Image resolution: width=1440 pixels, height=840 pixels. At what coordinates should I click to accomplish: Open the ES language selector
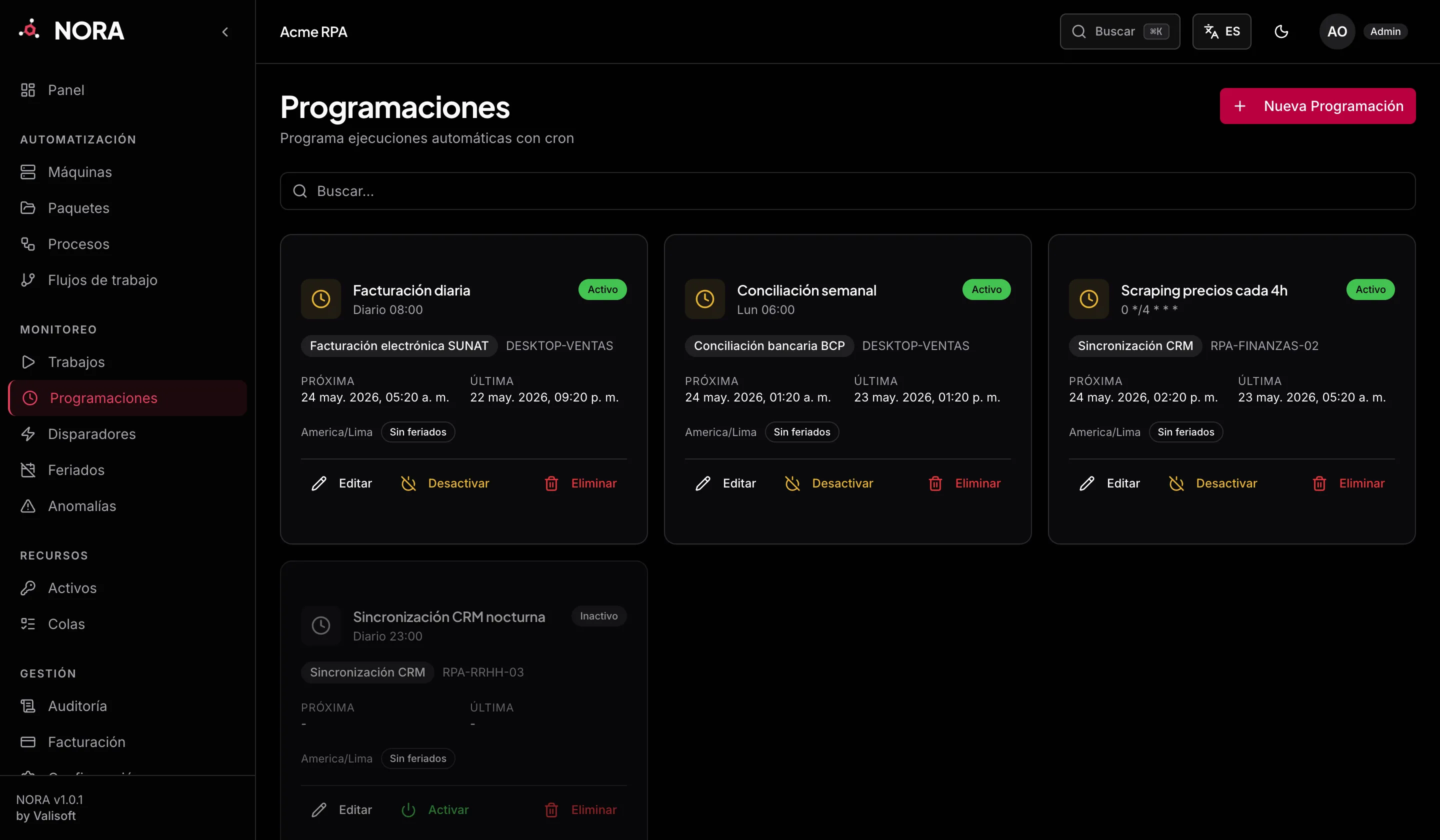click(x=1221, y=31)
